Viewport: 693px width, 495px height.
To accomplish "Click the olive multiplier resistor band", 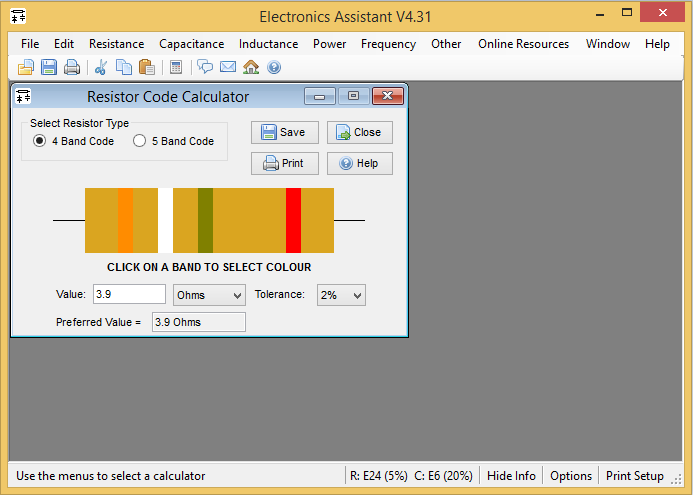I will click(206, 221).
